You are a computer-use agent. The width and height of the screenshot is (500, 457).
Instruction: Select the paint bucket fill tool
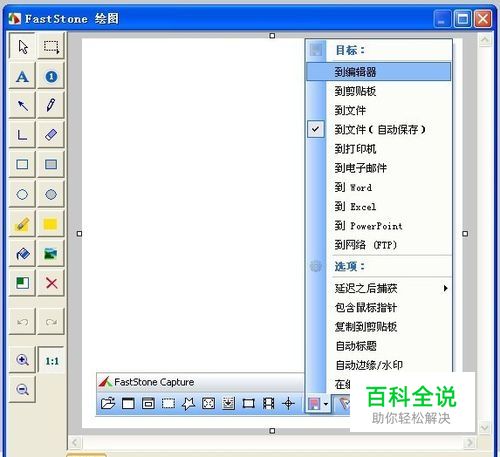[x=22, y=253]
